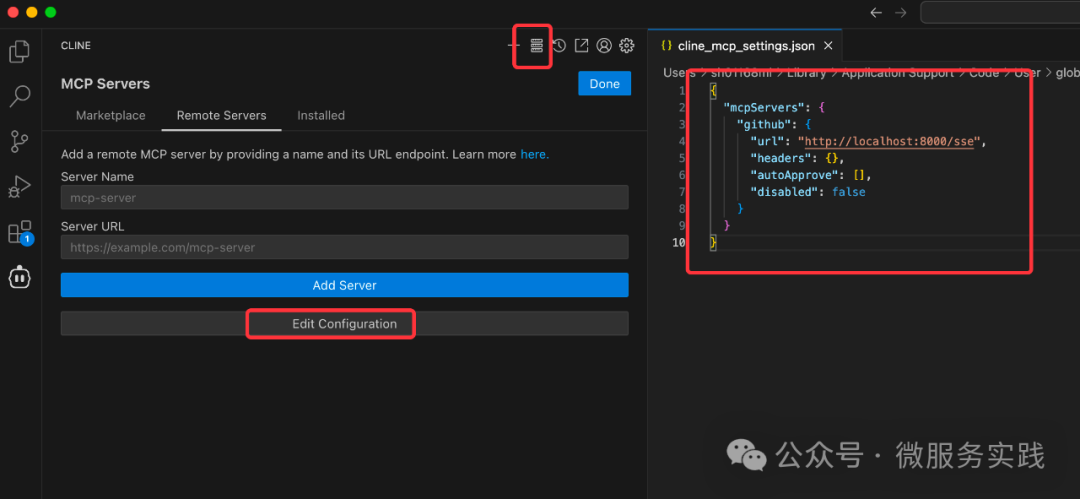Image resolution: width=1080 pixels, height=499 pixels.
Task: Open Cline in editor popout icon
Action: (x=581, y=45)
